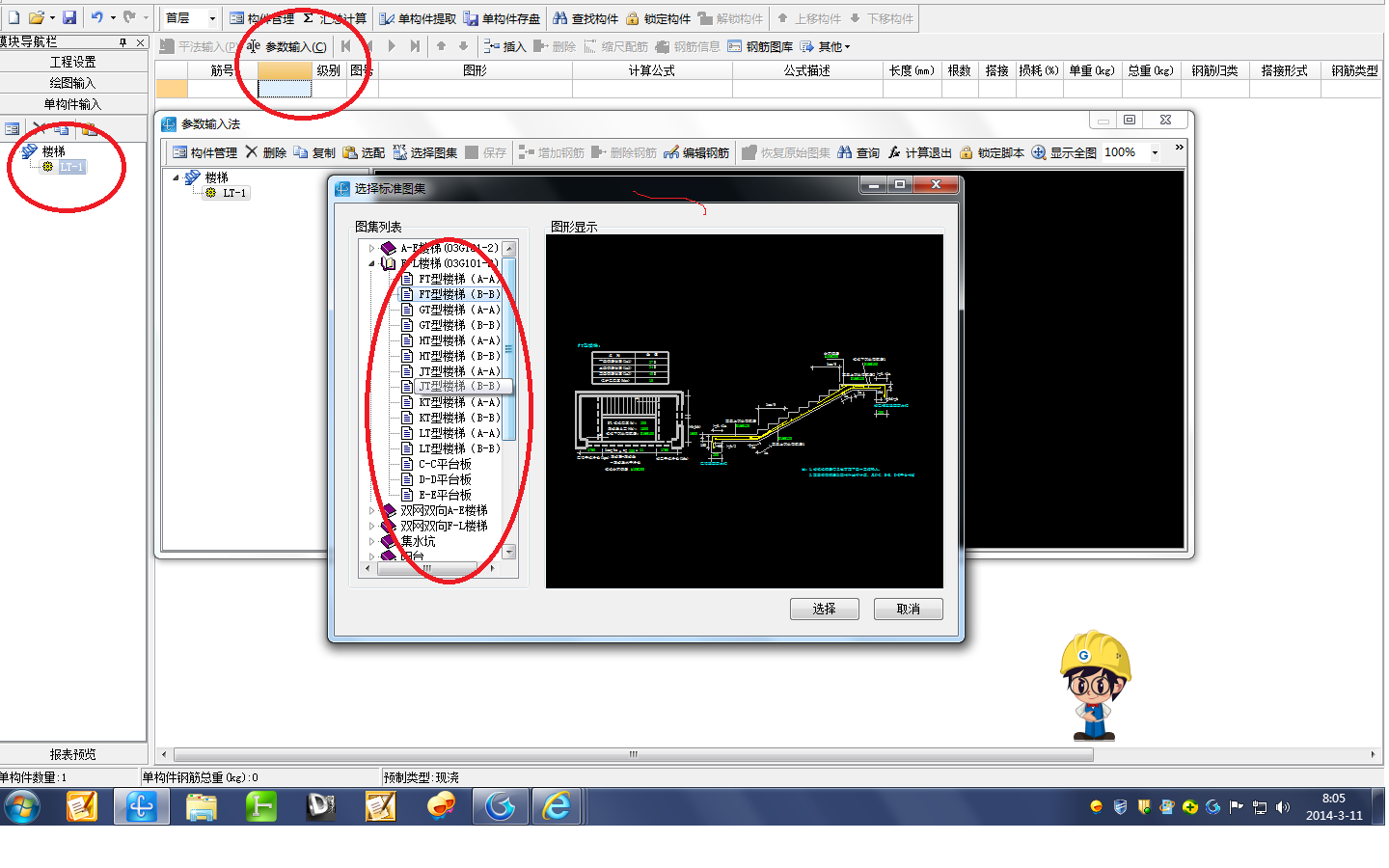The width and height of the screenshot is (1389, 868).
Task: Click 插入 in the rebar toolbar
Action: [x=504, y=46]
